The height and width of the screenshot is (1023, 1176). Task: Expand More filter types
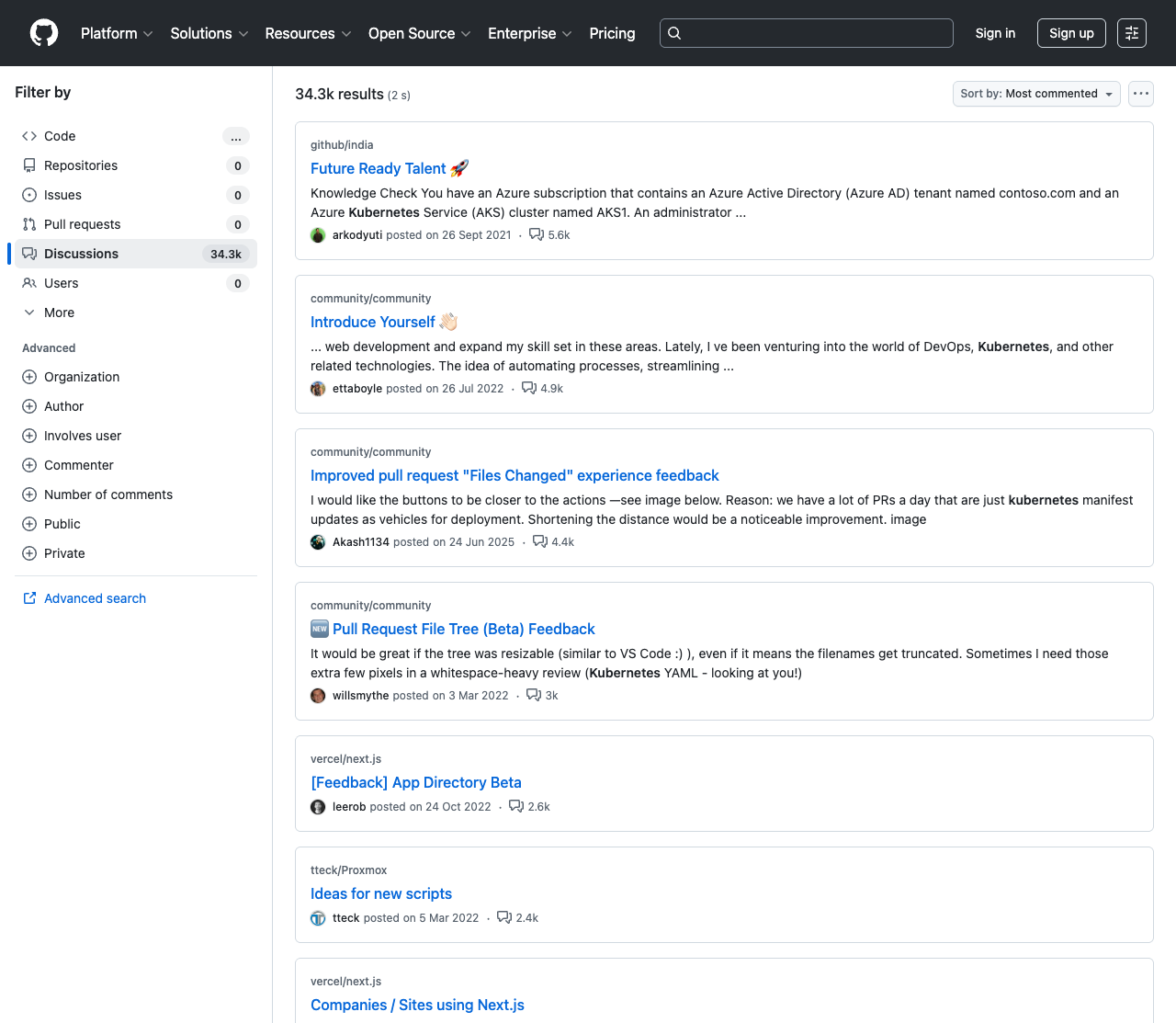tap(136, 313)
